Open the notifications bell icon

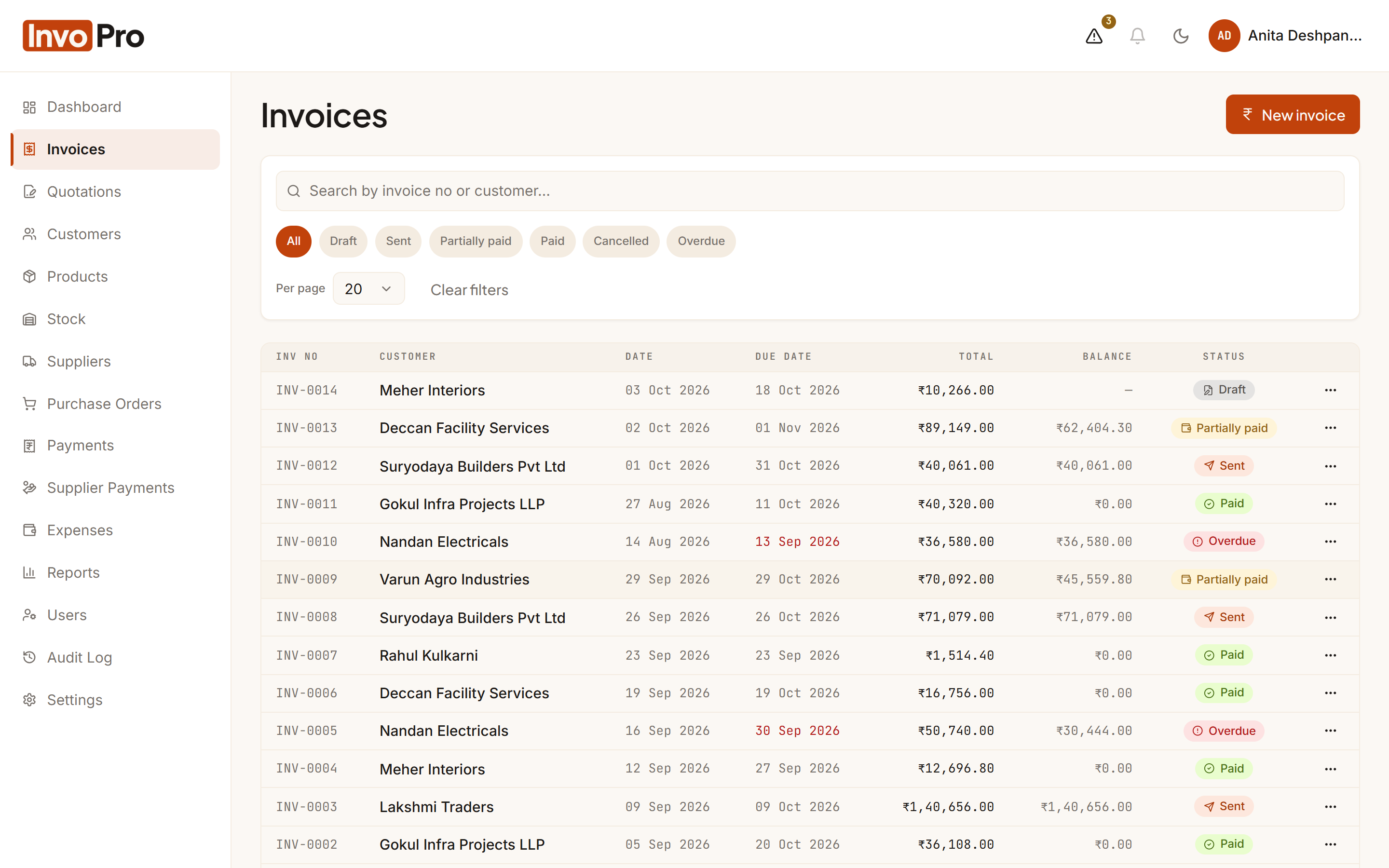[x=1137, y=36]
